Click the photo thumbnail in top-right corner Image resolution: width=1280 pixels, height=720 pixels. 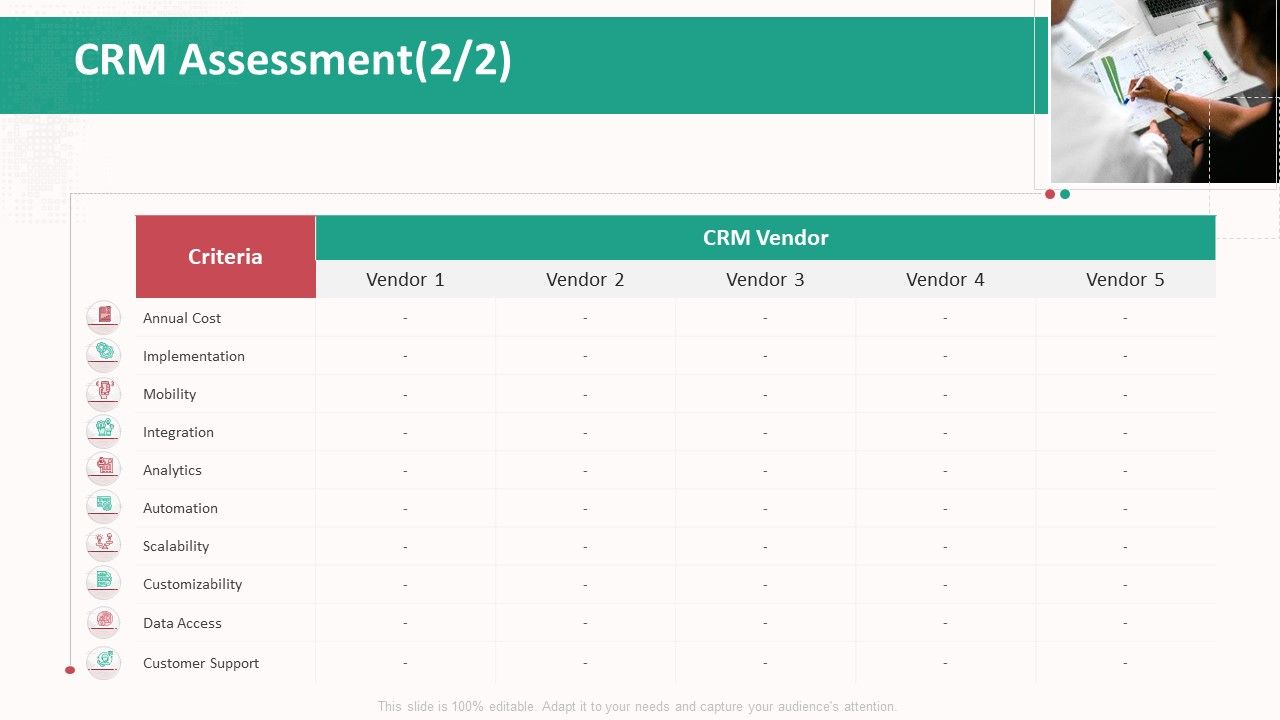(1163, 95)
